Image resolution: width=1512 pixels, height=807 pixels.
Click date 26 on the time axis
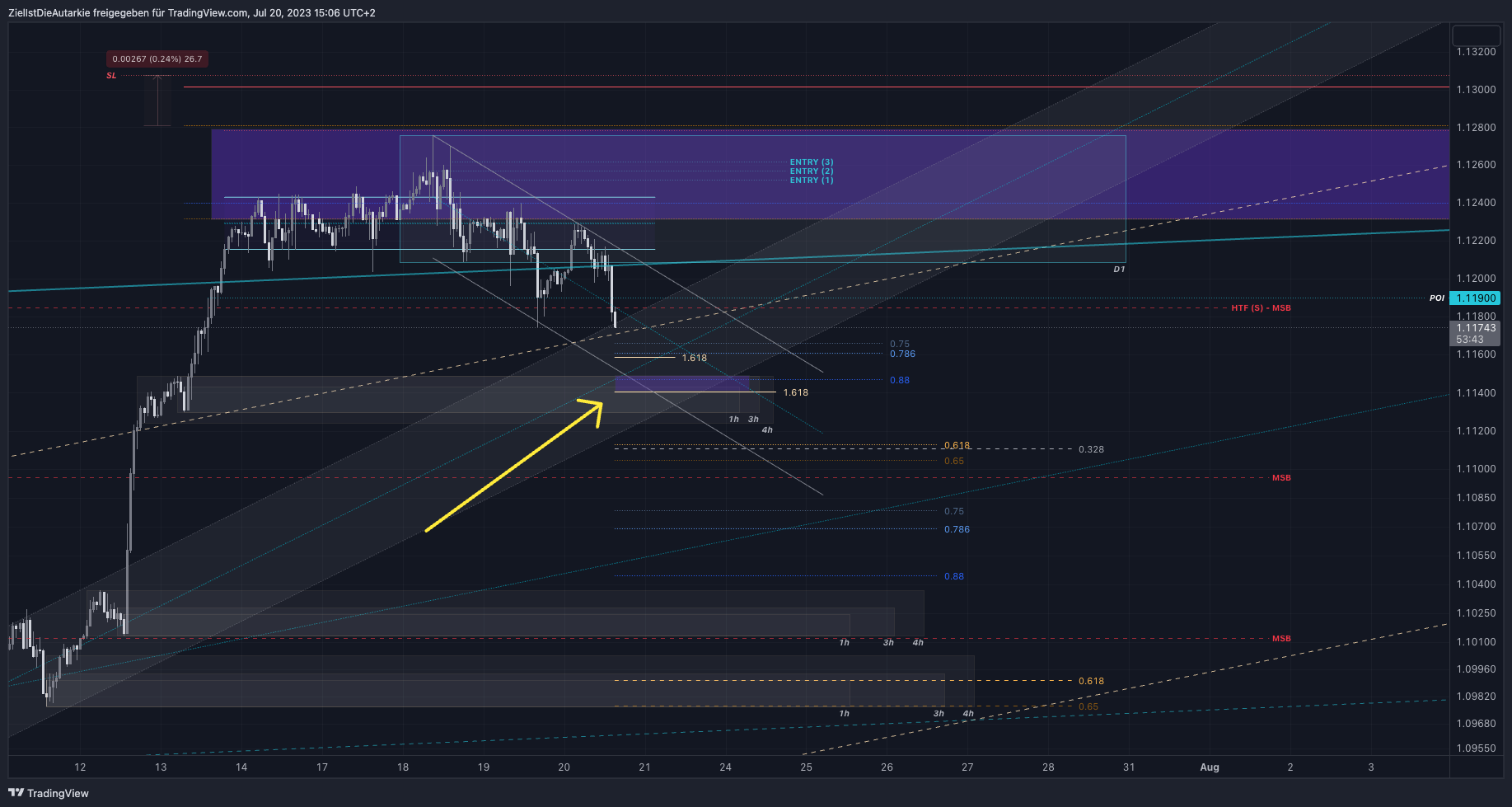click(x=887, y=767)
